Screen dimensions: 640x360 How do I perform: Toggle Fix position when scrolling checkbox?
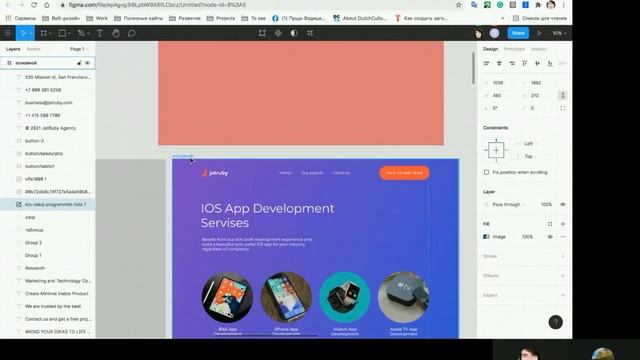486,172
